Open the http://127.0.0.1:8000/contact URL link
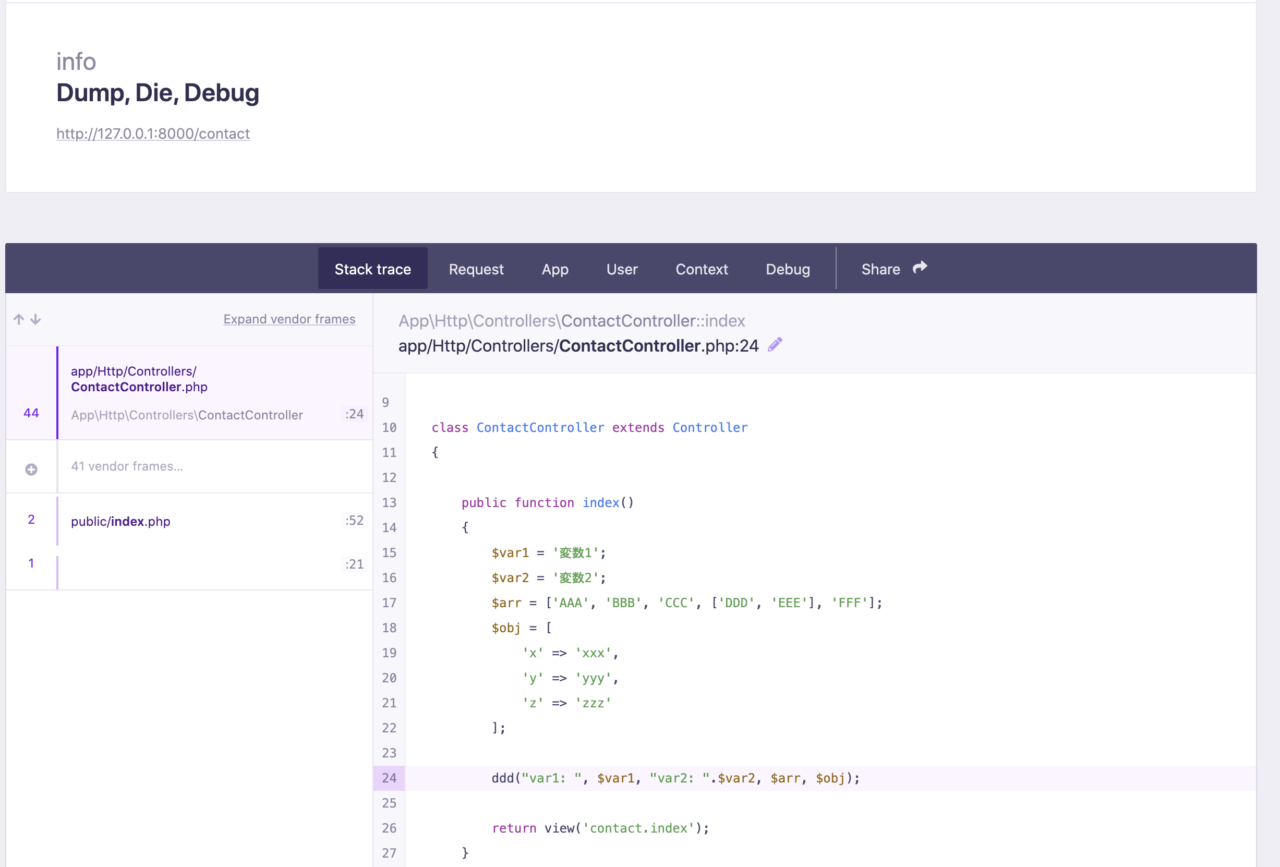This screenshot has width=1280, height=867. coord(153,133)
